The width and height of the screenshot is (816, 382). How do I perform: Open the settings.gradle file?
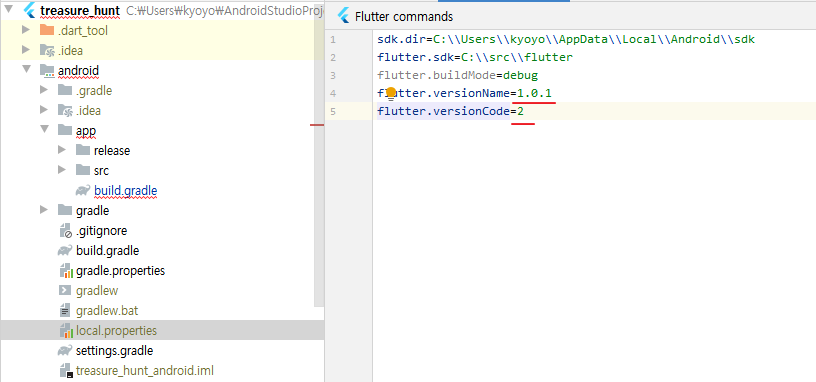(x=114, y=351)
